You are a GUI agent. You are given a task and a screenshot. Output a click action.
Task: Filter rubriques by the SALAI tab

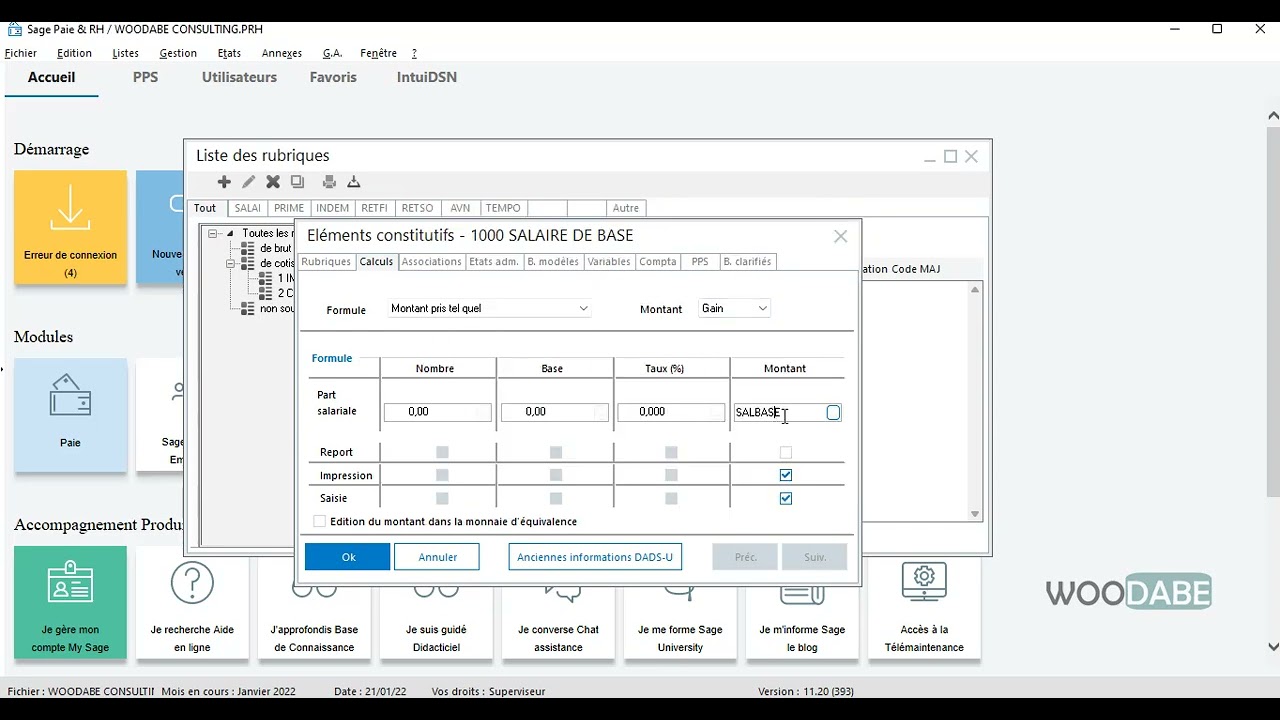[247, 208]
